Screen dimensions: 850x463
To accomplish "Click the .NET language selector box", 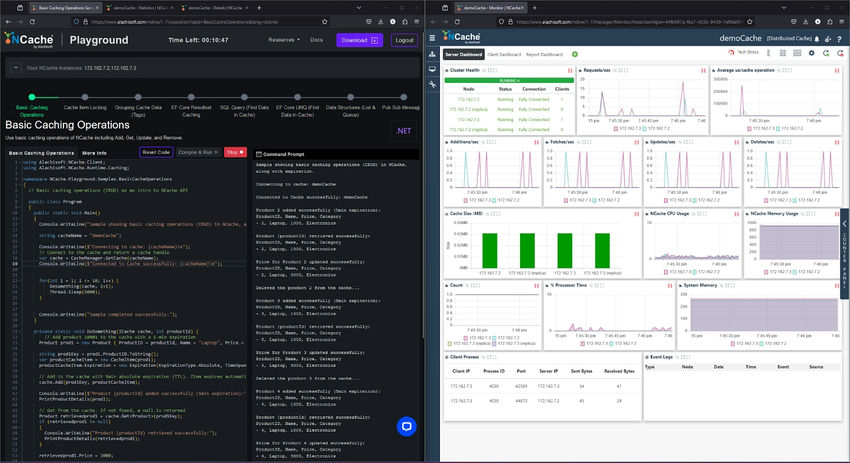I will (x=402, y=130).
